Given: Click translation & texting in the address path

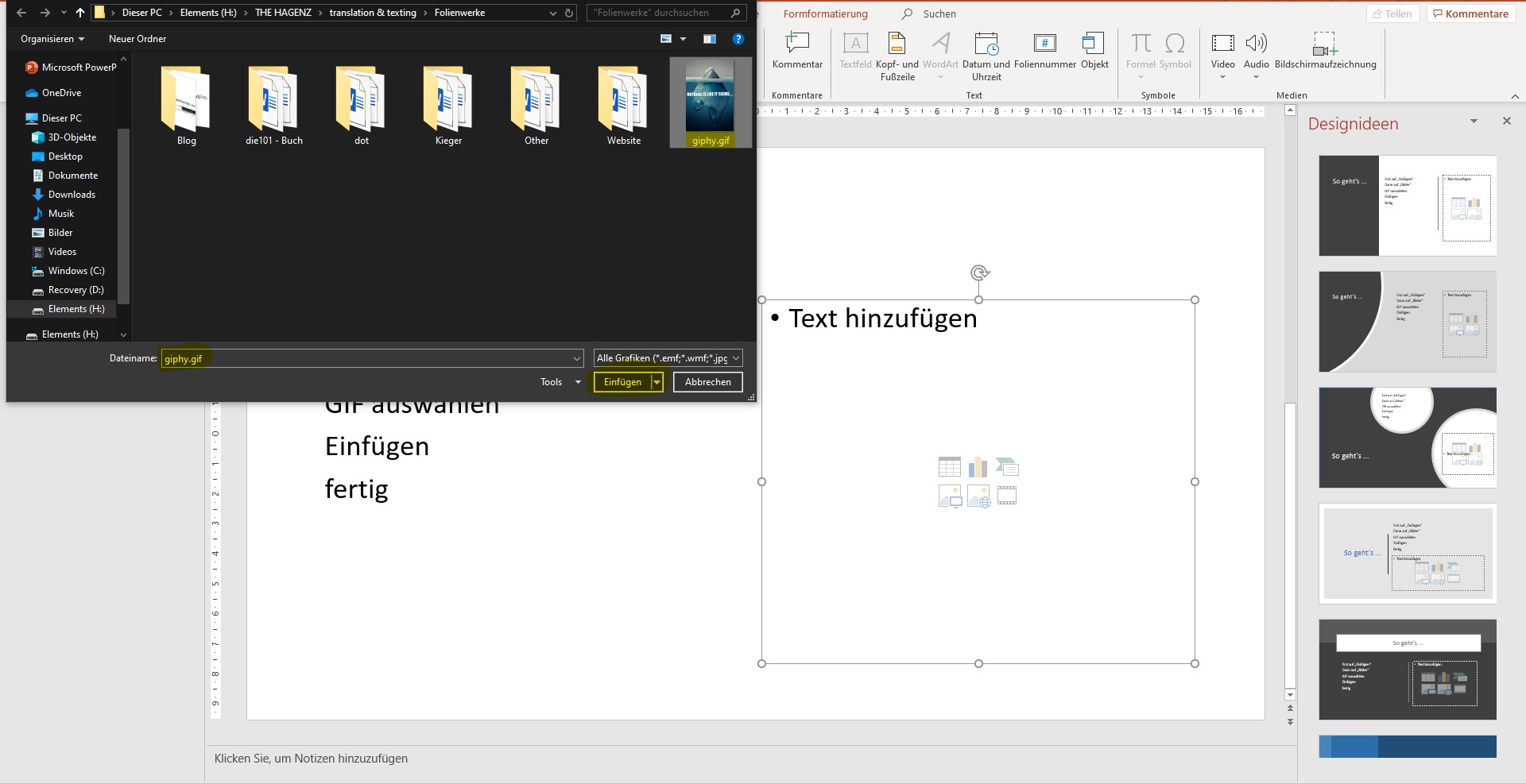Looking at the screenshot, I should click(373, 13).
